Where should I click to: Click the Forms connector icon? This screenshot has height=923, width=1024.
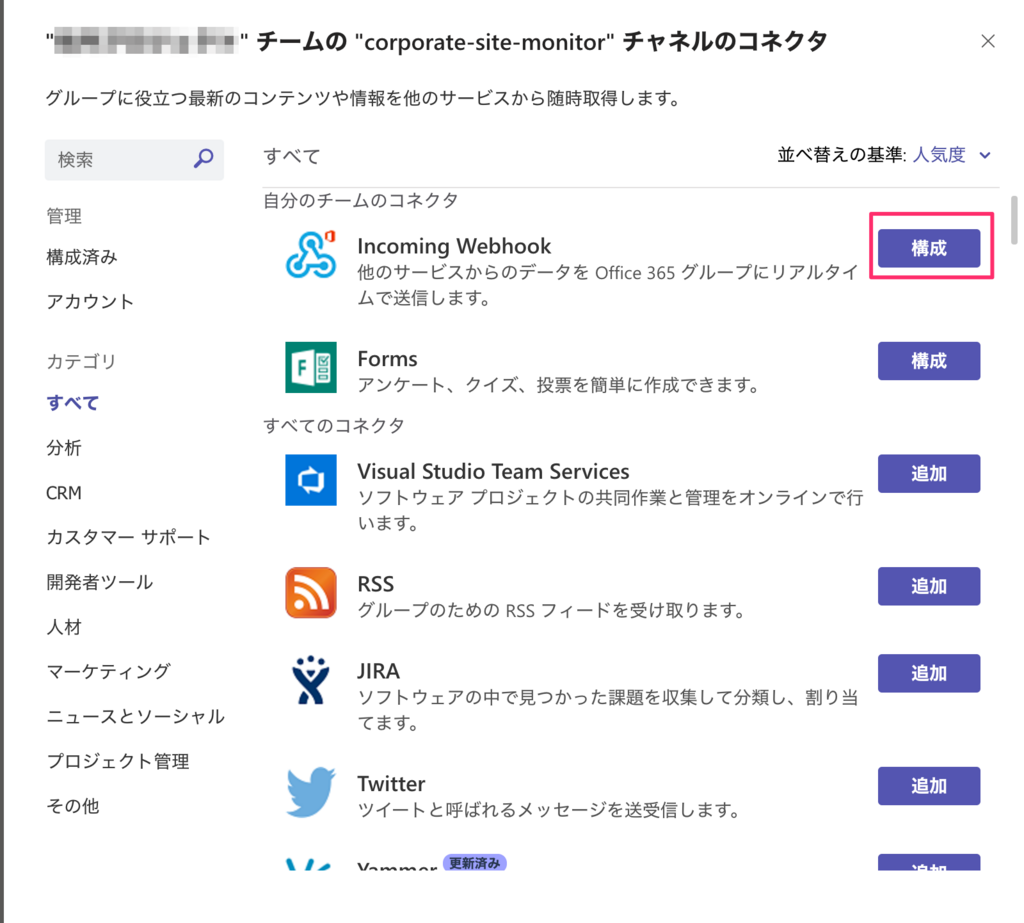[x=311, y=367]
